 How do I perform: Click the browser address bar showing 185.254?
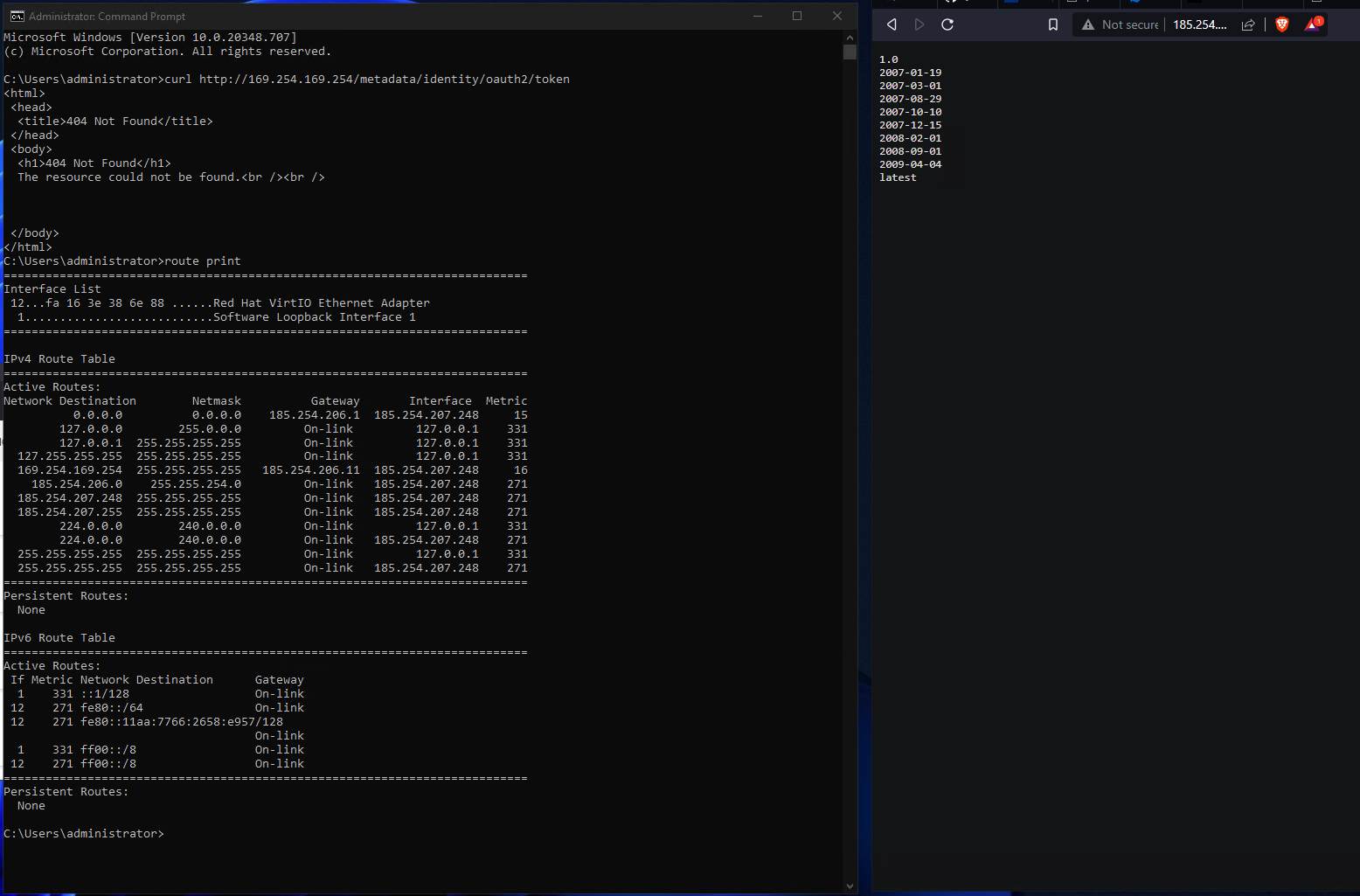tap(1200, 24)
